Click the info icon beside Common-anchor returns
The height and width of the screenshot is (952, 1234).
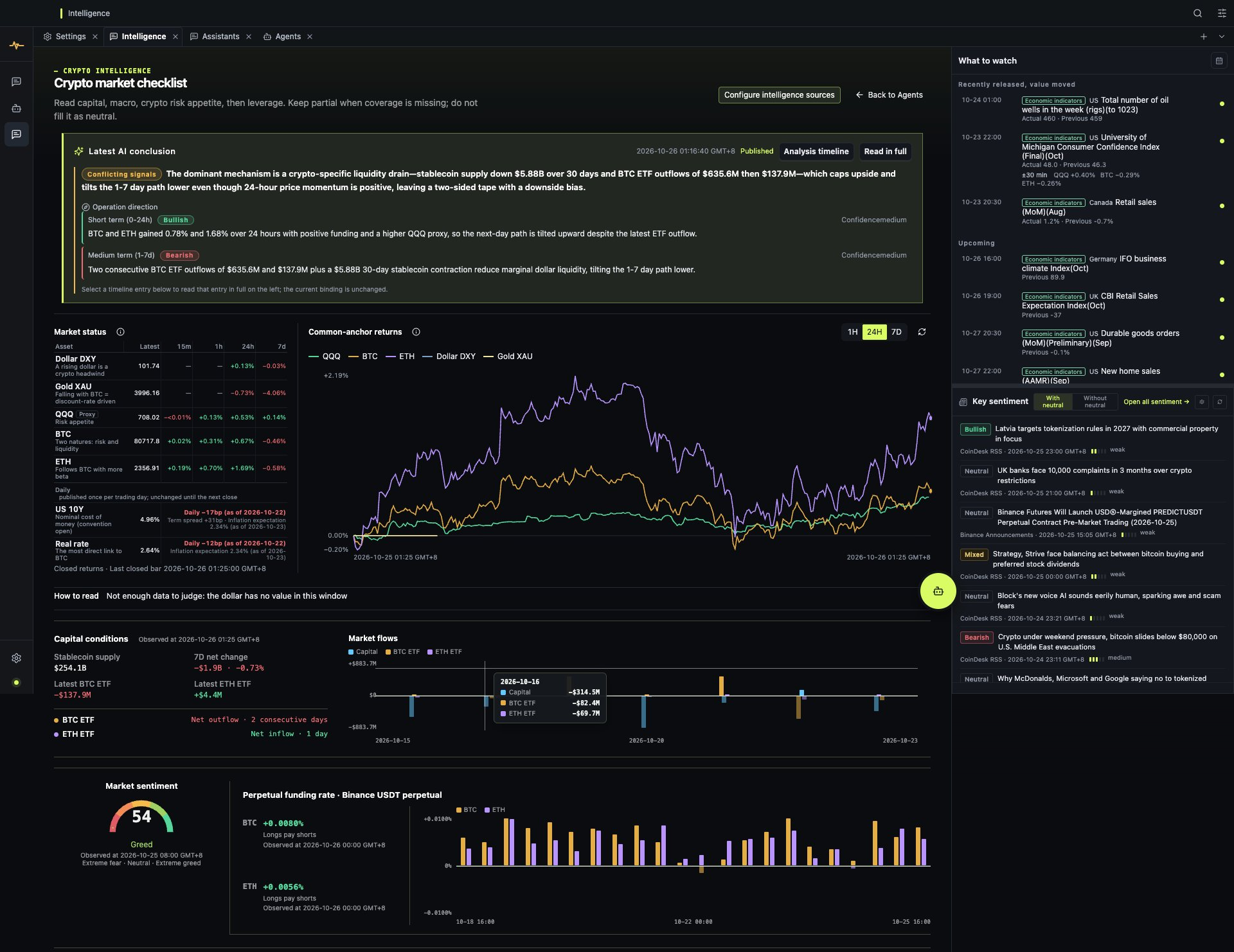416,331
